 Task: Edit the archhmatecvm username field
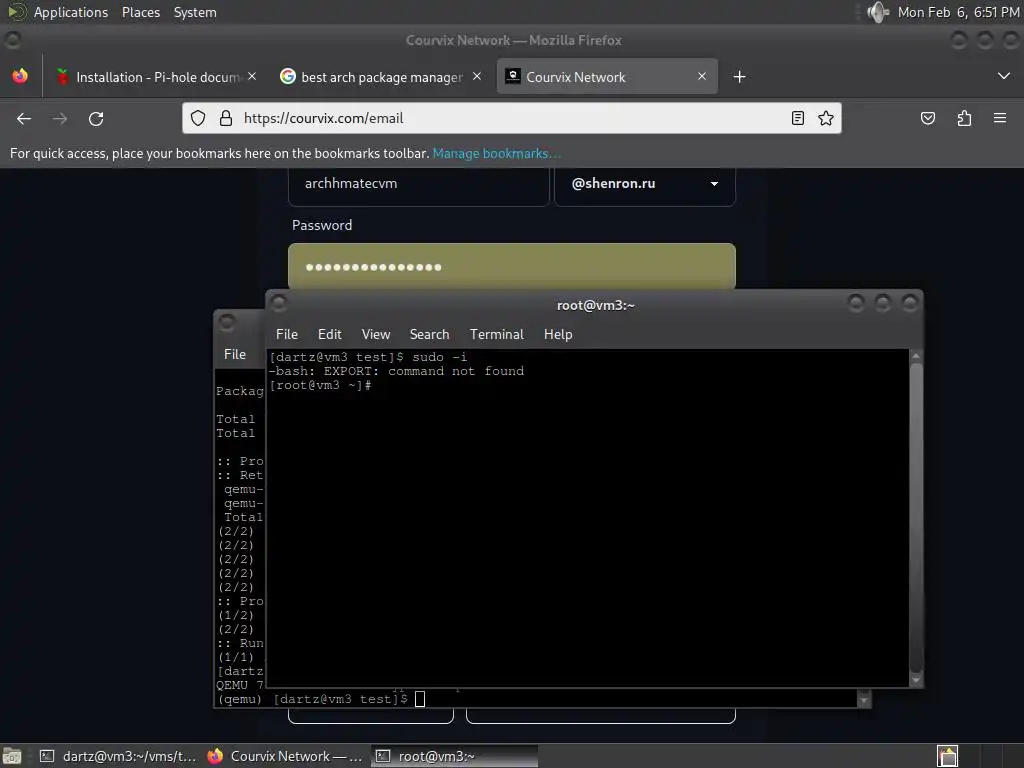point(419,184)
